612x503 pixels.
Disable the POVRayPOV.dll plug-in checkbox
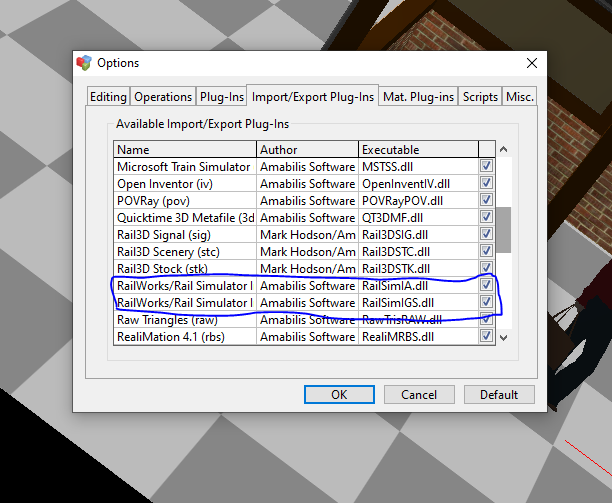coord(486,200)
